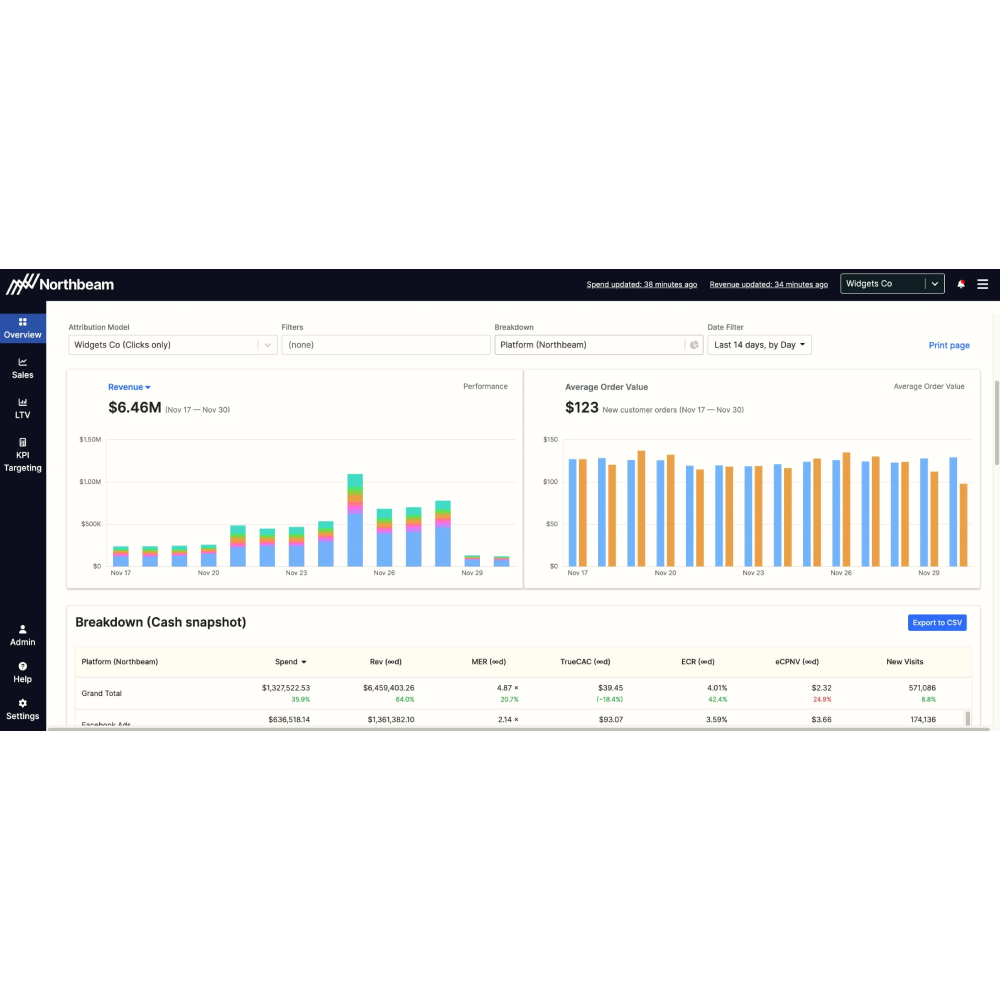Open the Date Filter dropdown
The height and width of the screenshot is (1000, 1000).
(759, 345)
